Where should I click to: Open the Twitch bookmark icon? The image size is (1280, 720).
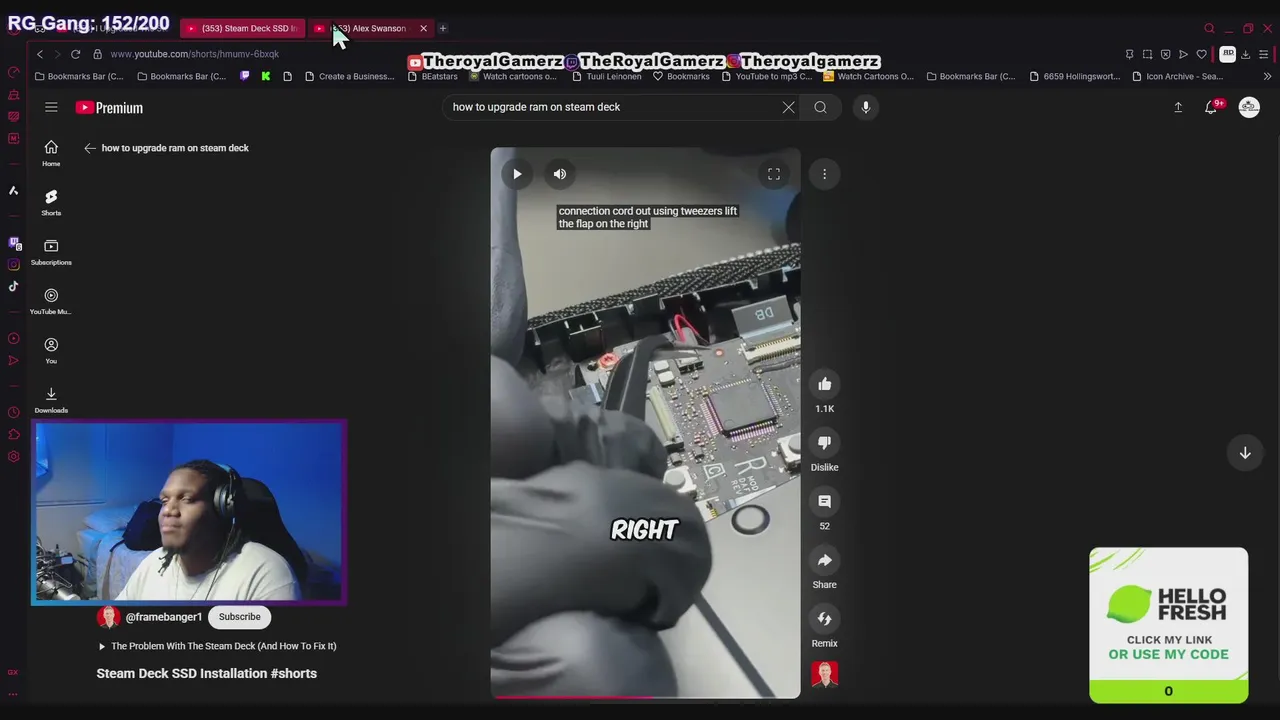click(x=245, y=76)
